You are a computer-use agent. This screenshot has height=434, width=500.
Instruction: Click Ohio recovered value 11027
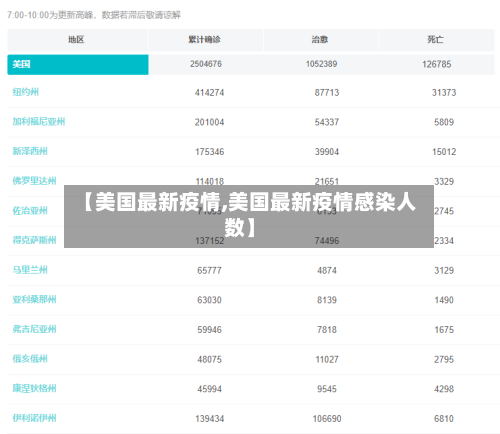pyautogui.click(x=327, y=360)
